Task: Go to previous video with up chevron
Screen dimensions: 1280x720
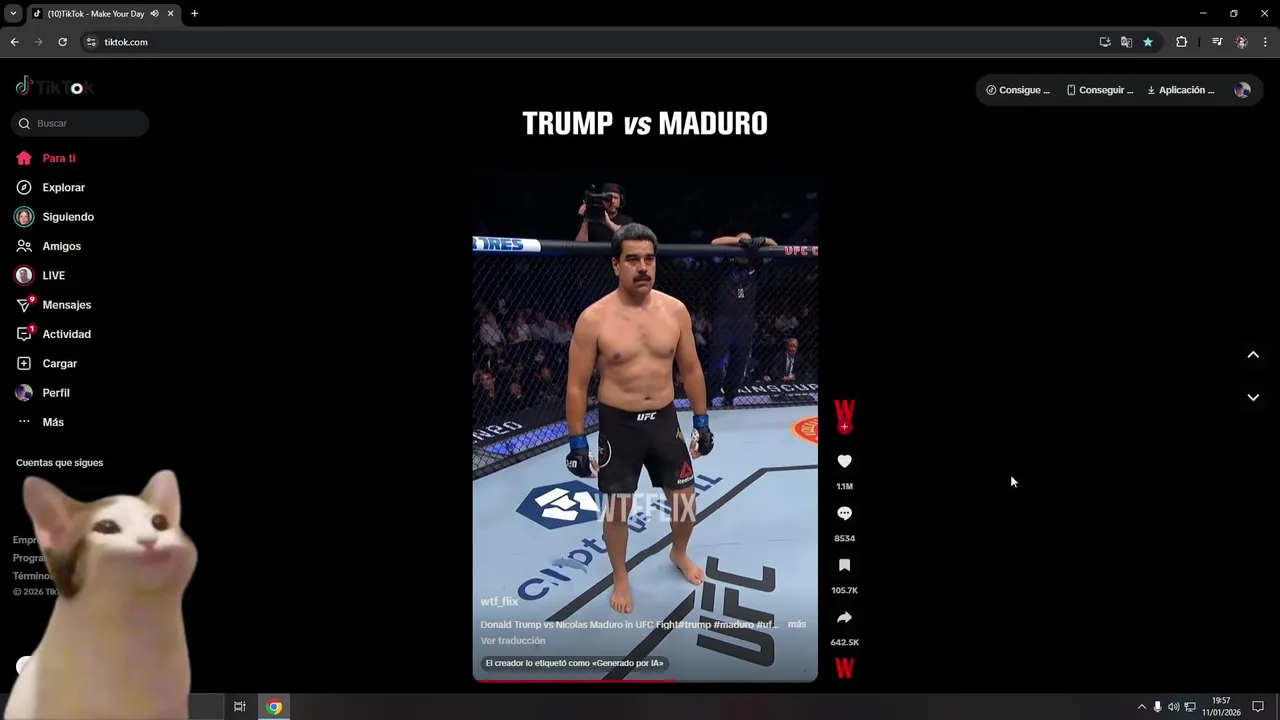Action: click(1253, 355)
